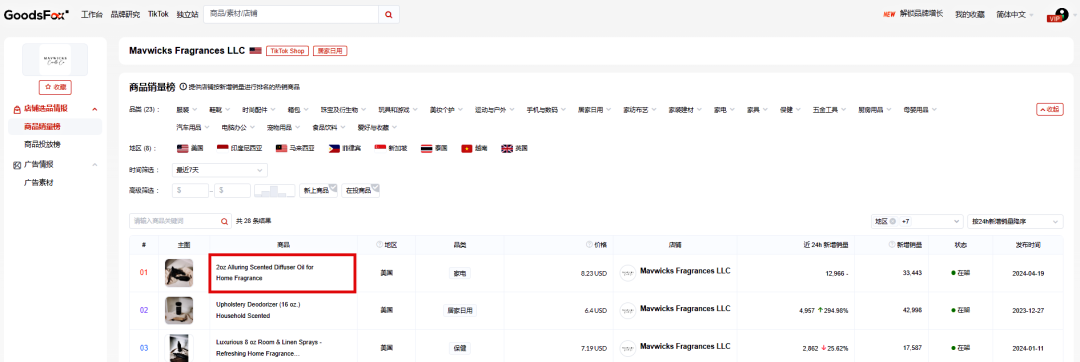
Task: Click the US flag beside Mavwicks Fragrances LLC title
Action: (x=256, y=51)
